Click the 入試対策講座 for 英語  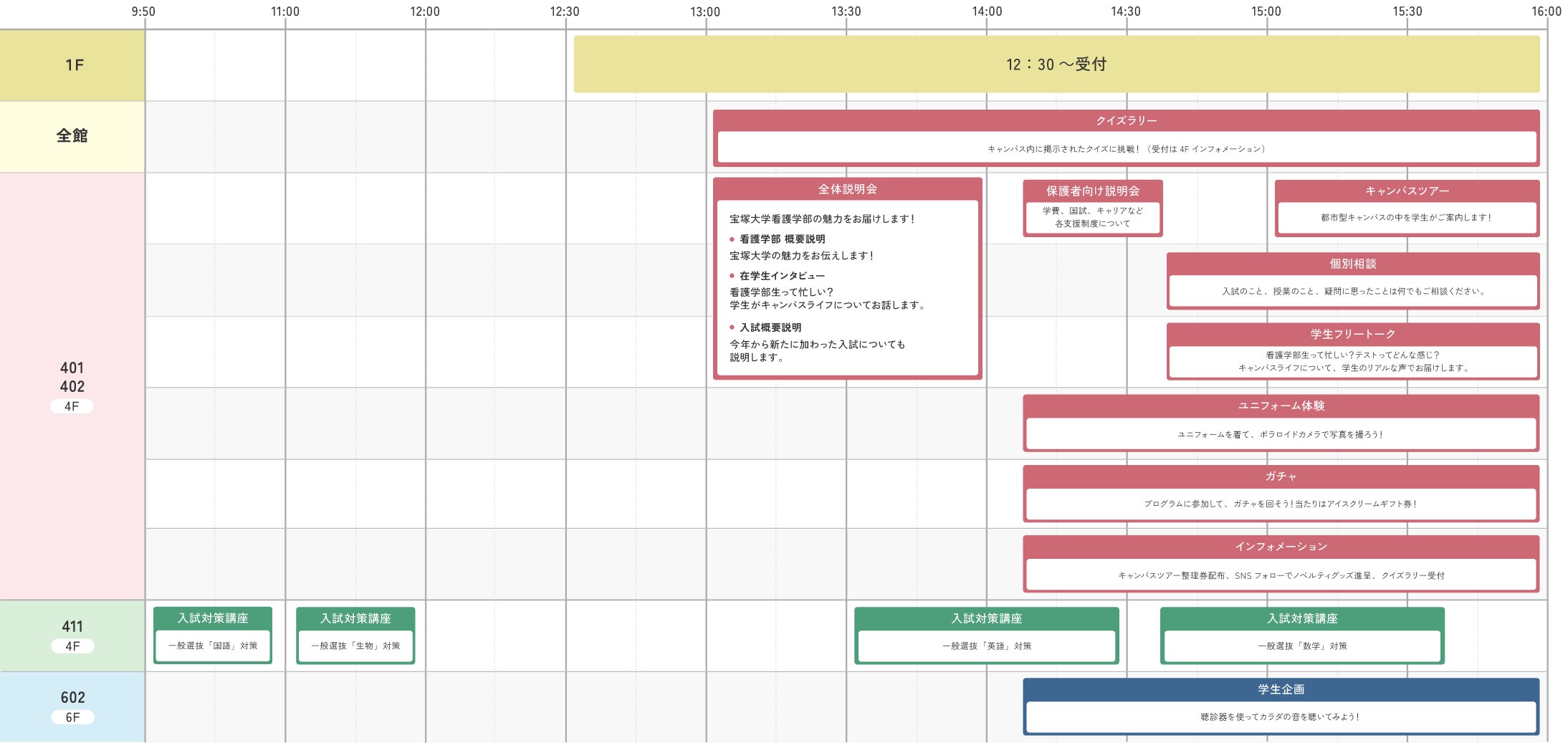[986, 636]
